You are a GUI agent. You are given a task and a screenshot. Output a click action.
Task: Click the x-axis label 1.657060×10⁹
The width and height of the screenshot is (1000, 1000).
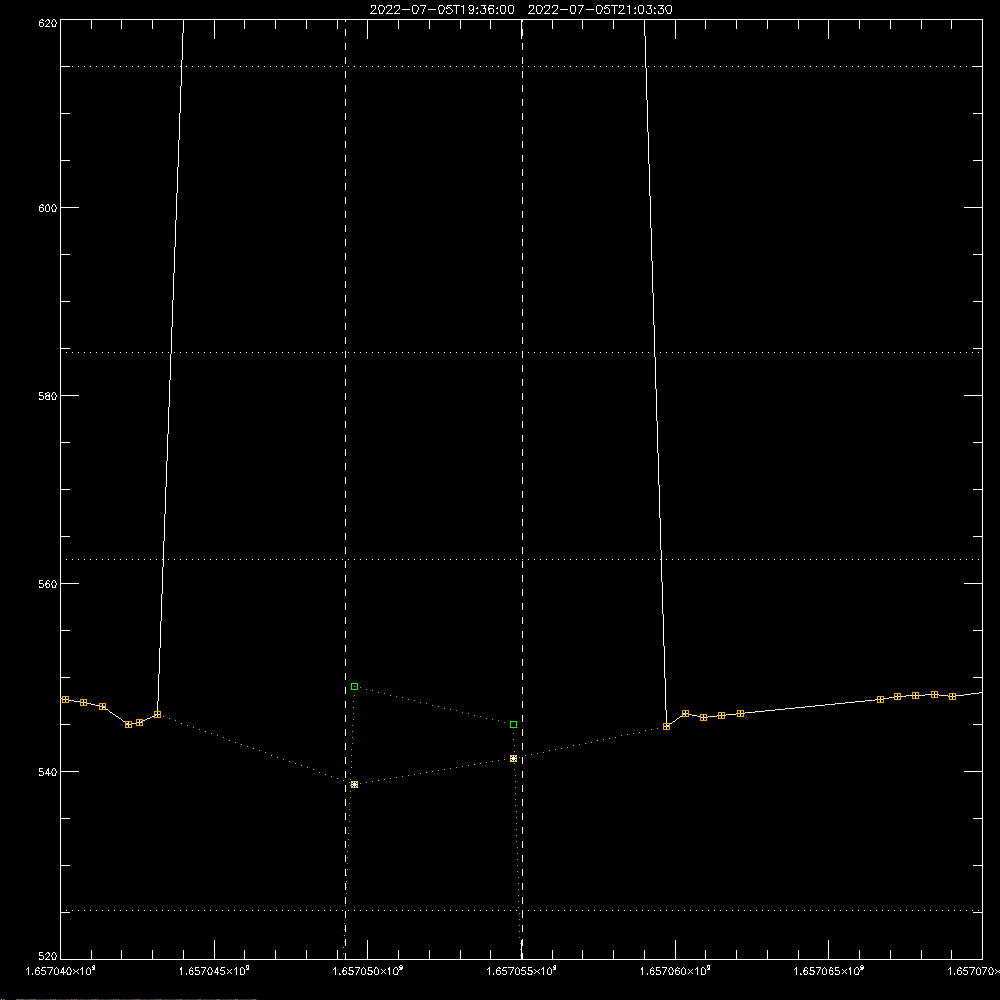675,971
